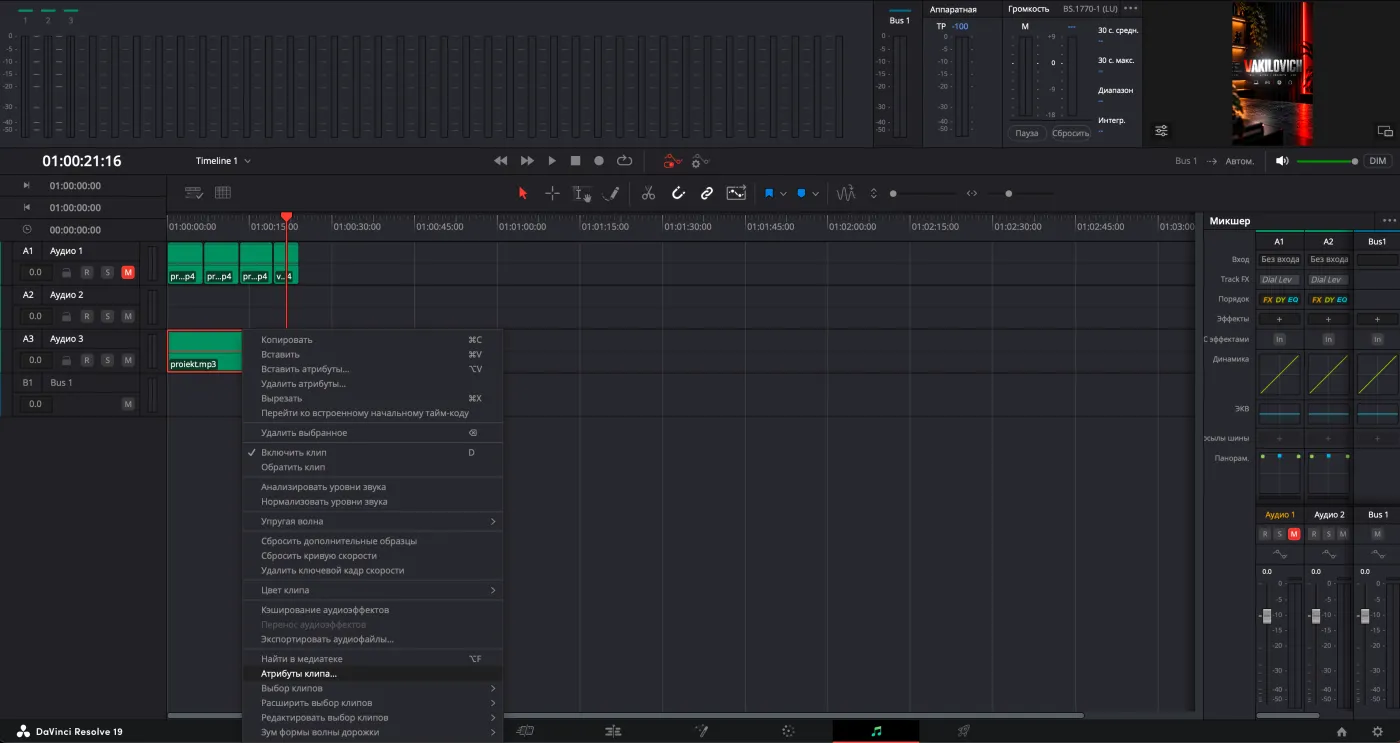Open the blue marker color dropdown arrow
The height and width of the screenshot is (743, 1400).
tap(816, 194)
